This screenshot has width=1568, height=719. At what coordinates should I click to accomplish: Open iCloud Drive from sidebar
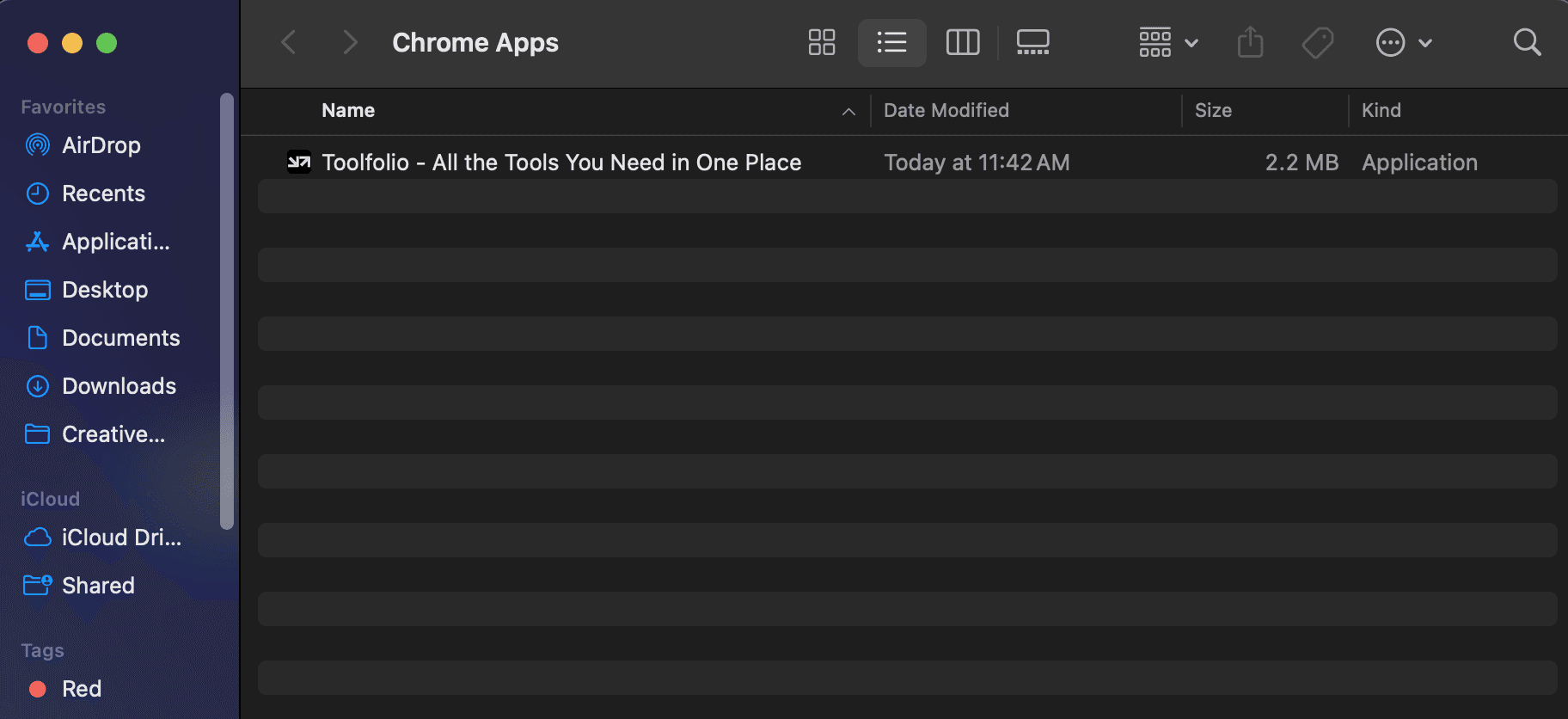click(x=121, y=538)
